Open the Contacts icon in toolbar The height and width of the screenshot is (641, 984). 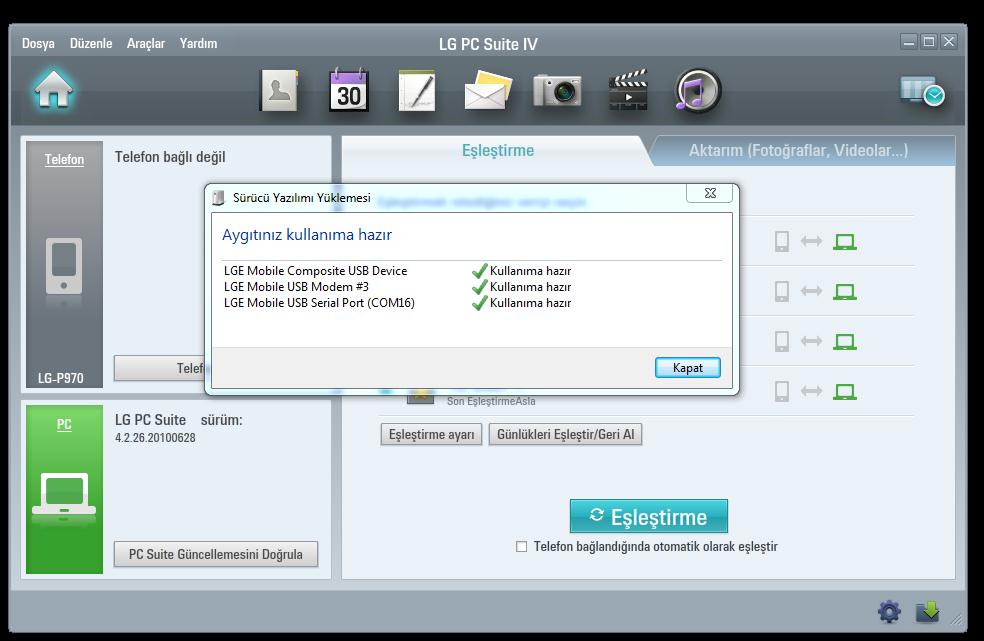click(279, 91)
